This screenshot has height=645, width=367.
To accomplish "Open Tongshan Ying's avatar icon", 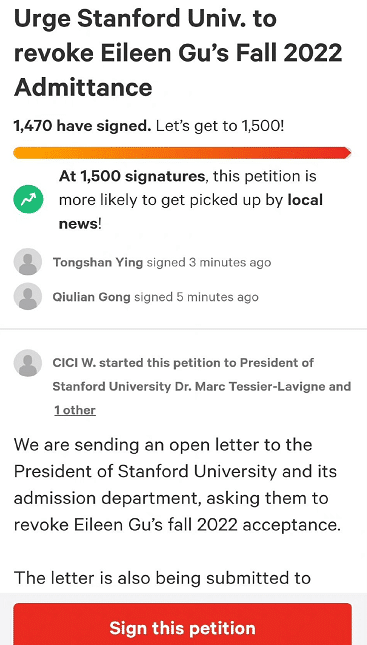I will [x=28, y=262].
